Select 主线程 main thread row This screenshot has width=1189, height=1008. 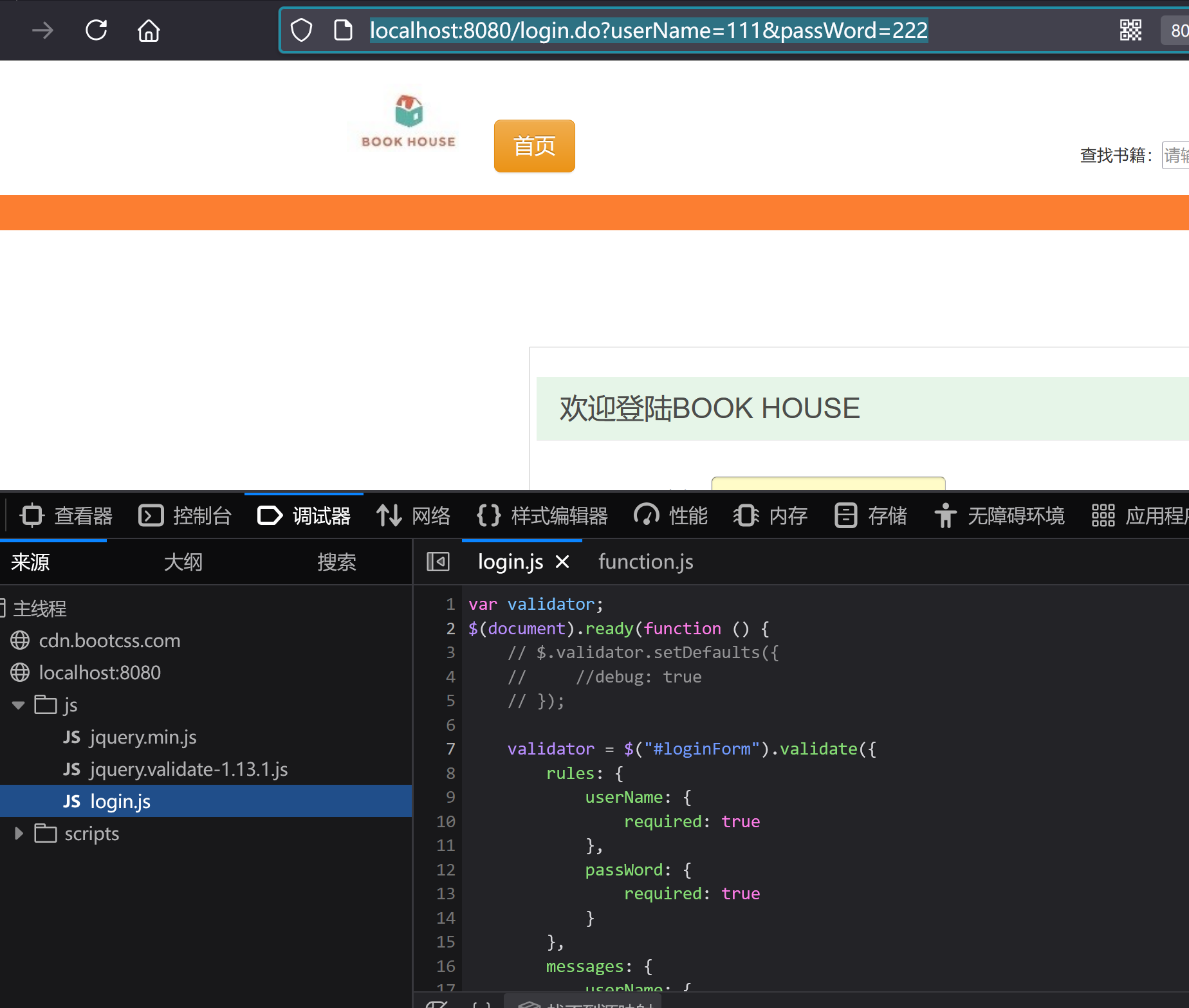point(206,608)
